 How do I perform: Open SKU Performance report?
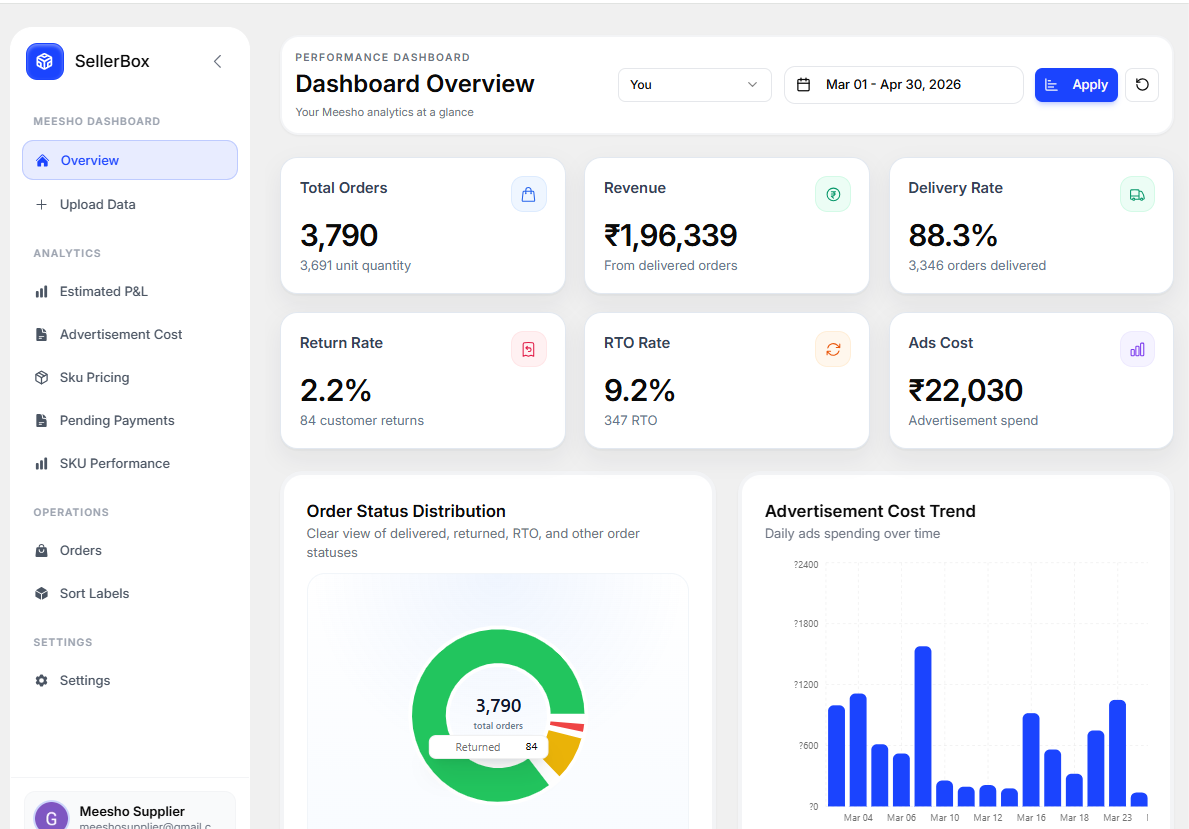tap(130, 463)
